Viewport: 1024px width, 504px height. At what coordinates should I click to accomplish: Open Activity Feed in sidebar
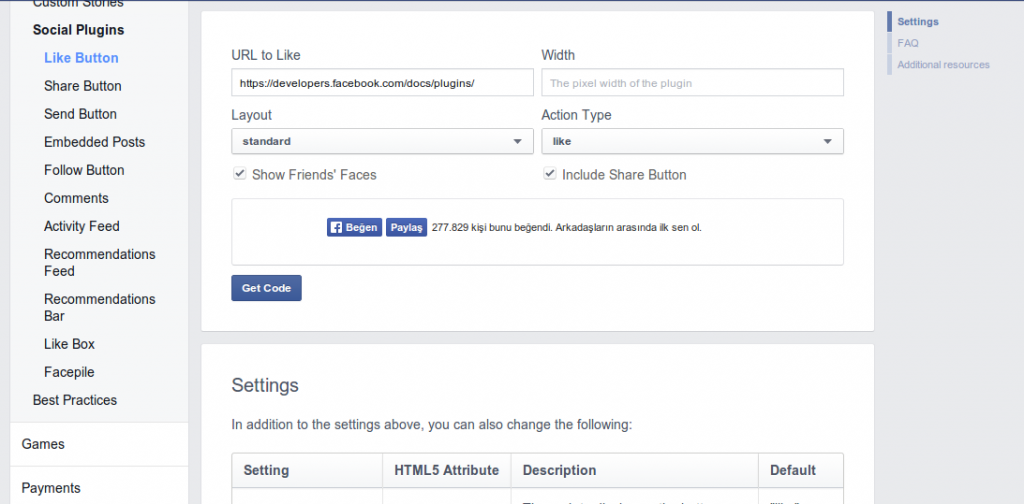pyautogui.click(x=82, y=227)
